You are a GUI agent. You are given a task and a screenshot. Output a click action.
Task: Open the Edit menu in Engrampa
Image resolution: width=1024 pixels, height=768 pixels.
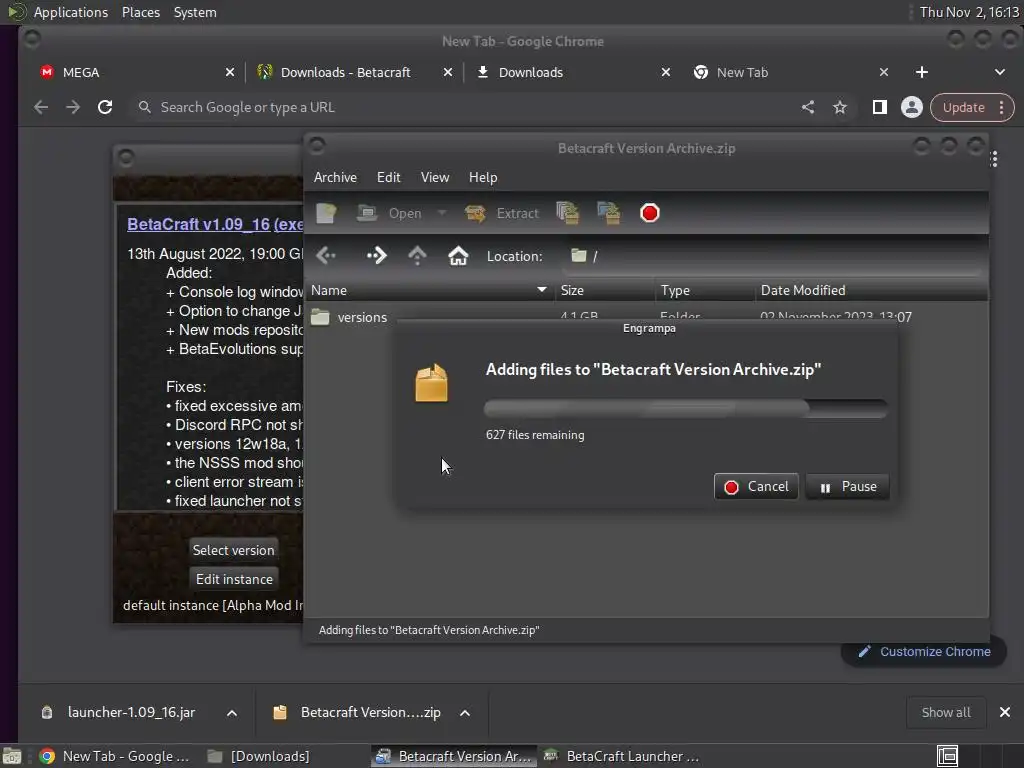coord(389,177)
